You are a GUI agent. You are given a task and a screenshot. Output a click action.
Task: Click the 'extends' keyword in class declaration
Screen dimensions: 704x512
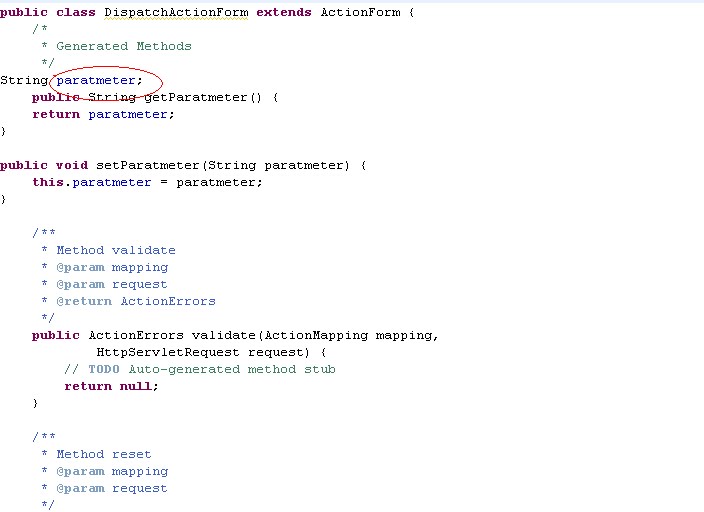point(284,12)
